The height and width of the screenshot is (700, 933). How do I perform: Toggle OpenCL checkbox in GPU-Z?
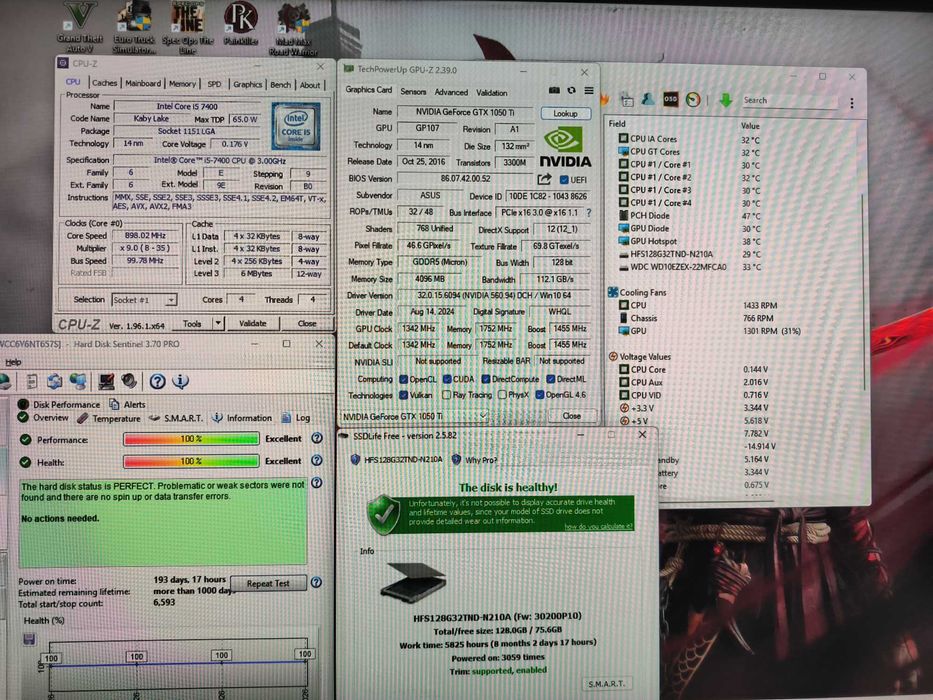tap(403, 379)
